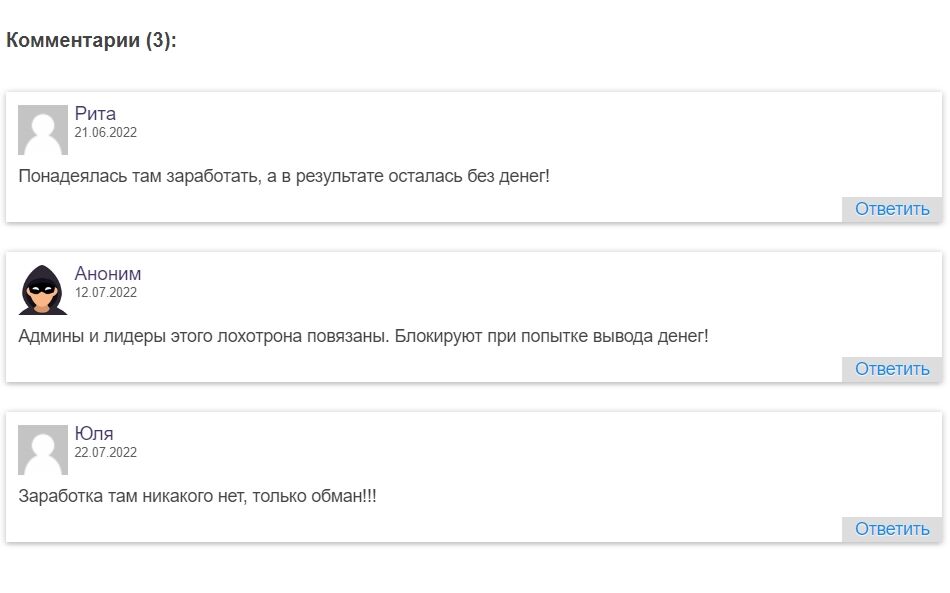The width and height of the screenshot is (950, 593).
Task: Click the author name Юля
Action: pyautogui.click(x=94, y=434)
